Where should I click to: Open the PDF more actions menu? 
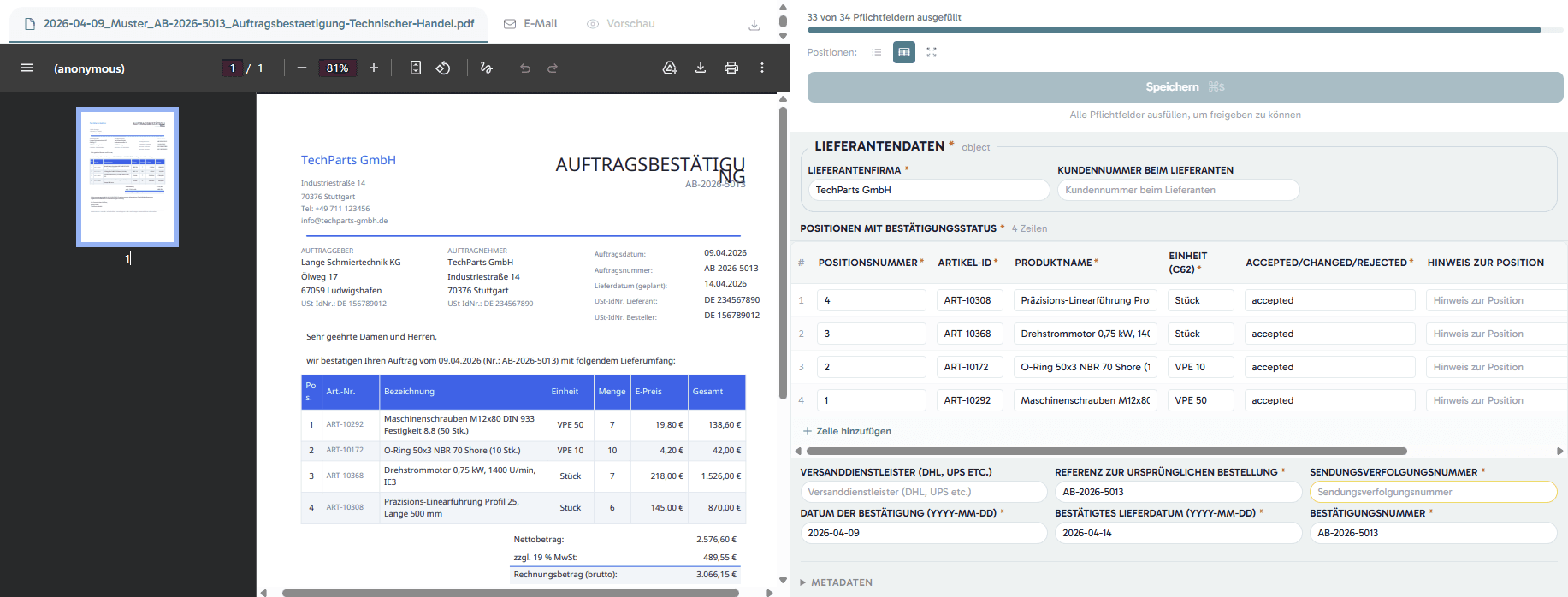point(762,68)
